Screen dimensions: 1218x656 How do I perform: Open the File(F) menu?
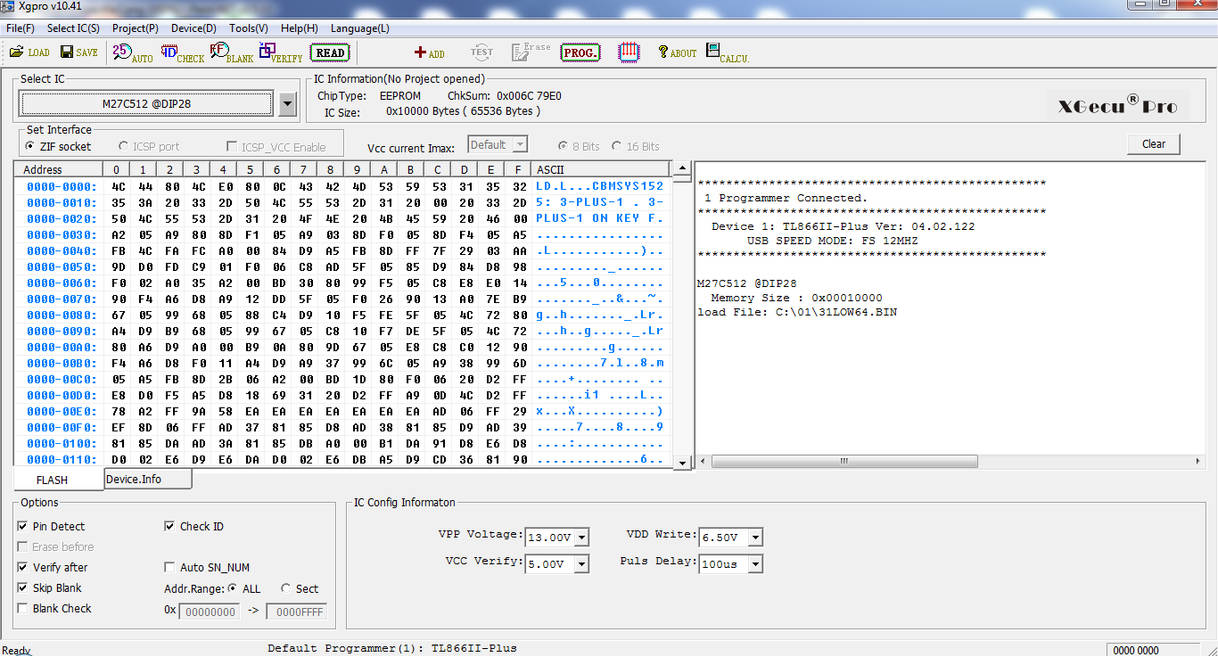[20, 28]
